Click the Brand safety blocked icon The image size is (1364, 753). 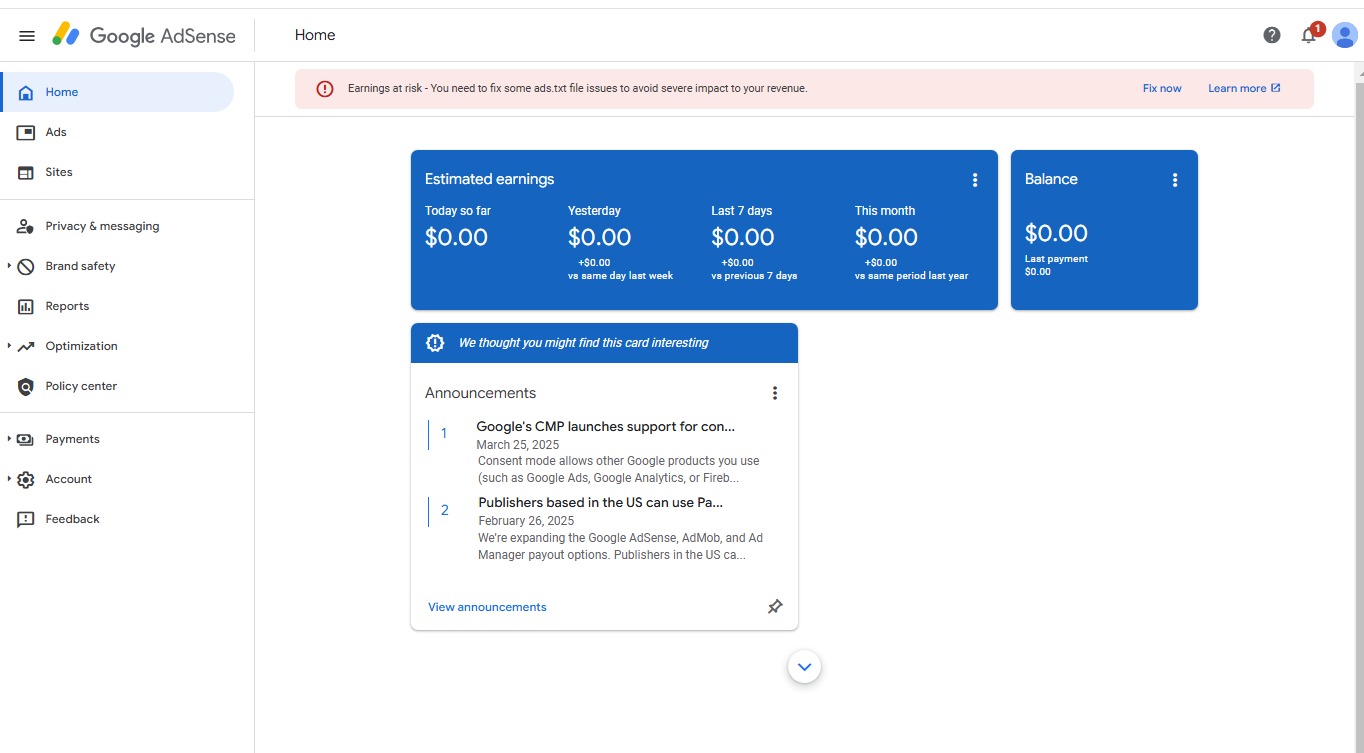point(26,266)
